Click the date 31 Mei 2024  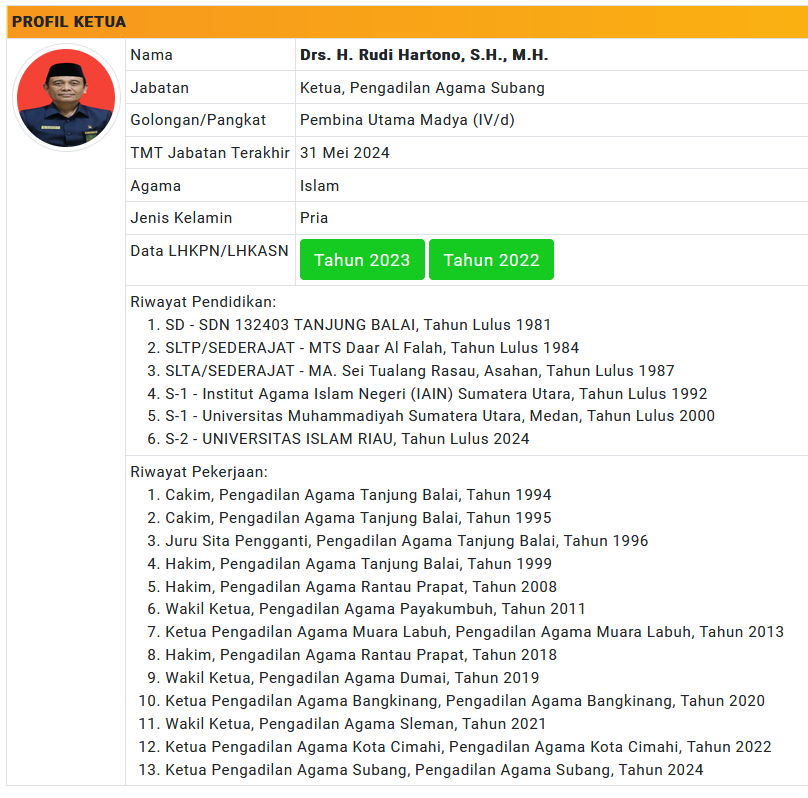345,153
